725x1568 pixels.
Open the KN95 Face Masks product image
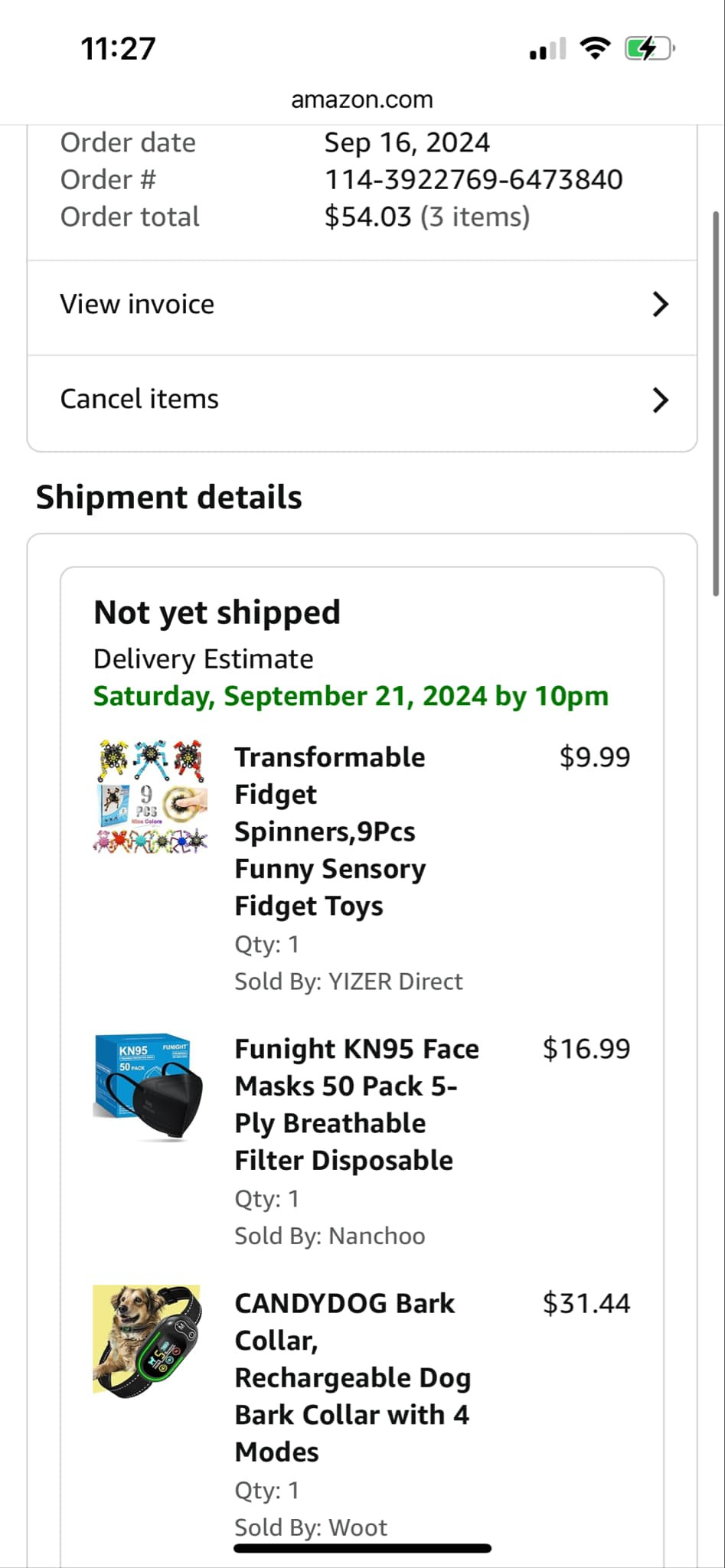coord(149,1087)
